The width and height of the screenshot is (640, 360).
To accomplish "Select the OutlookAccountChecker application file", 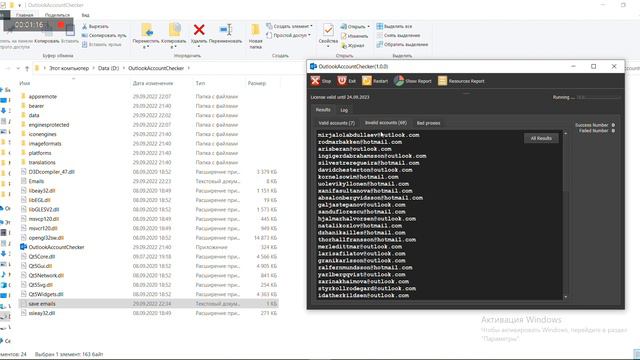I will click(56, 247).
